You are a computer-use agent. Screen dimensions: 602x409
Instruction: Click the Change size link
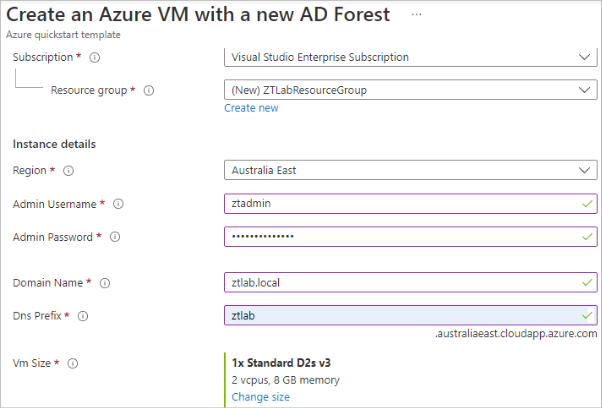[260, 397]
